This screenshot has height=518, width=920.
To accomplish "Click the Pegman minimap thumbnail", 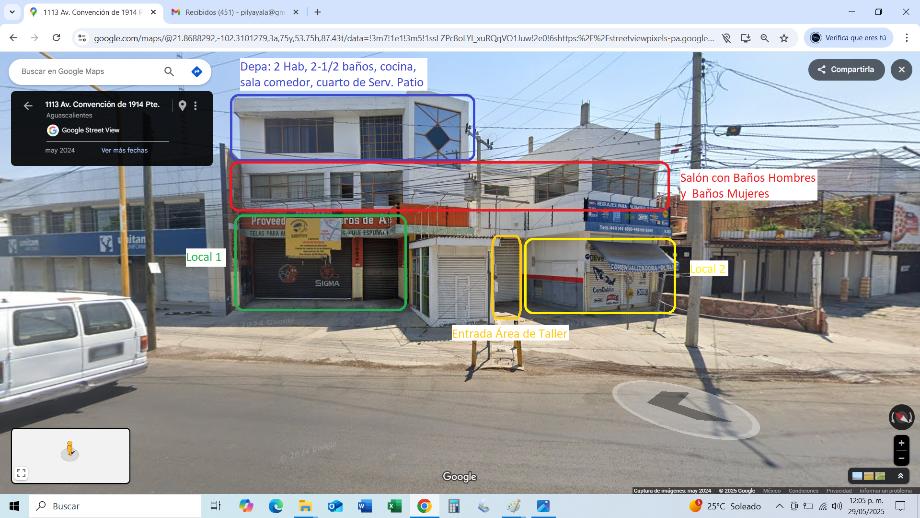I will tap(70, 456).
